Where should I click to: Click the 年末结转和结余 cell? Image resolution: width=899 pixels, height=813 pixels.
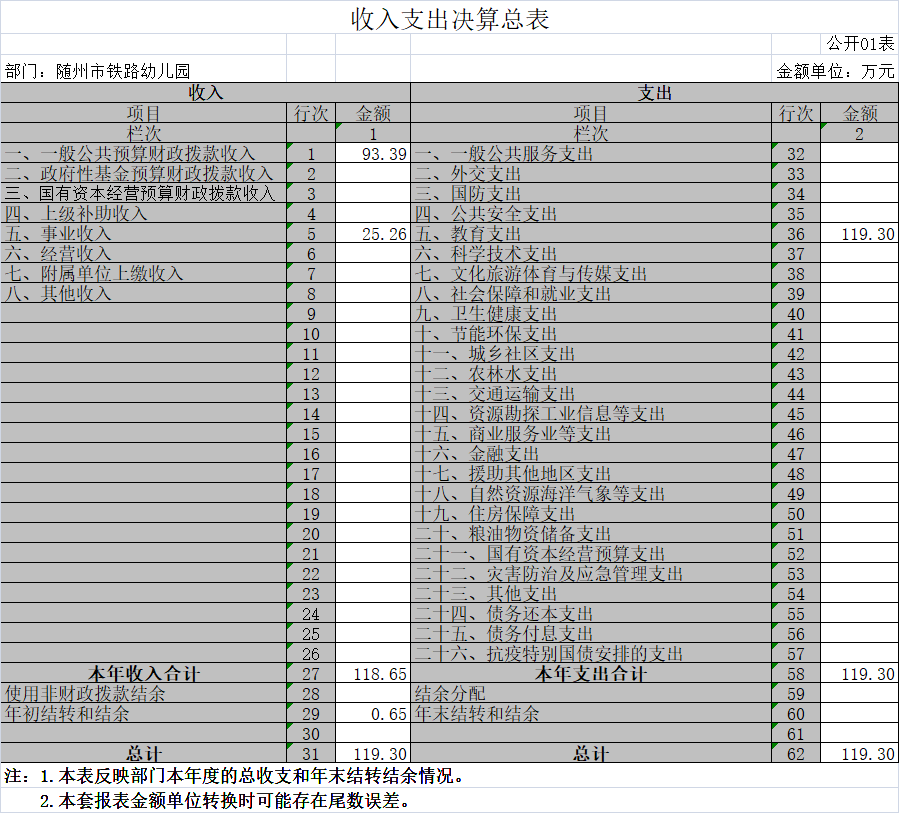click(591, 714)
